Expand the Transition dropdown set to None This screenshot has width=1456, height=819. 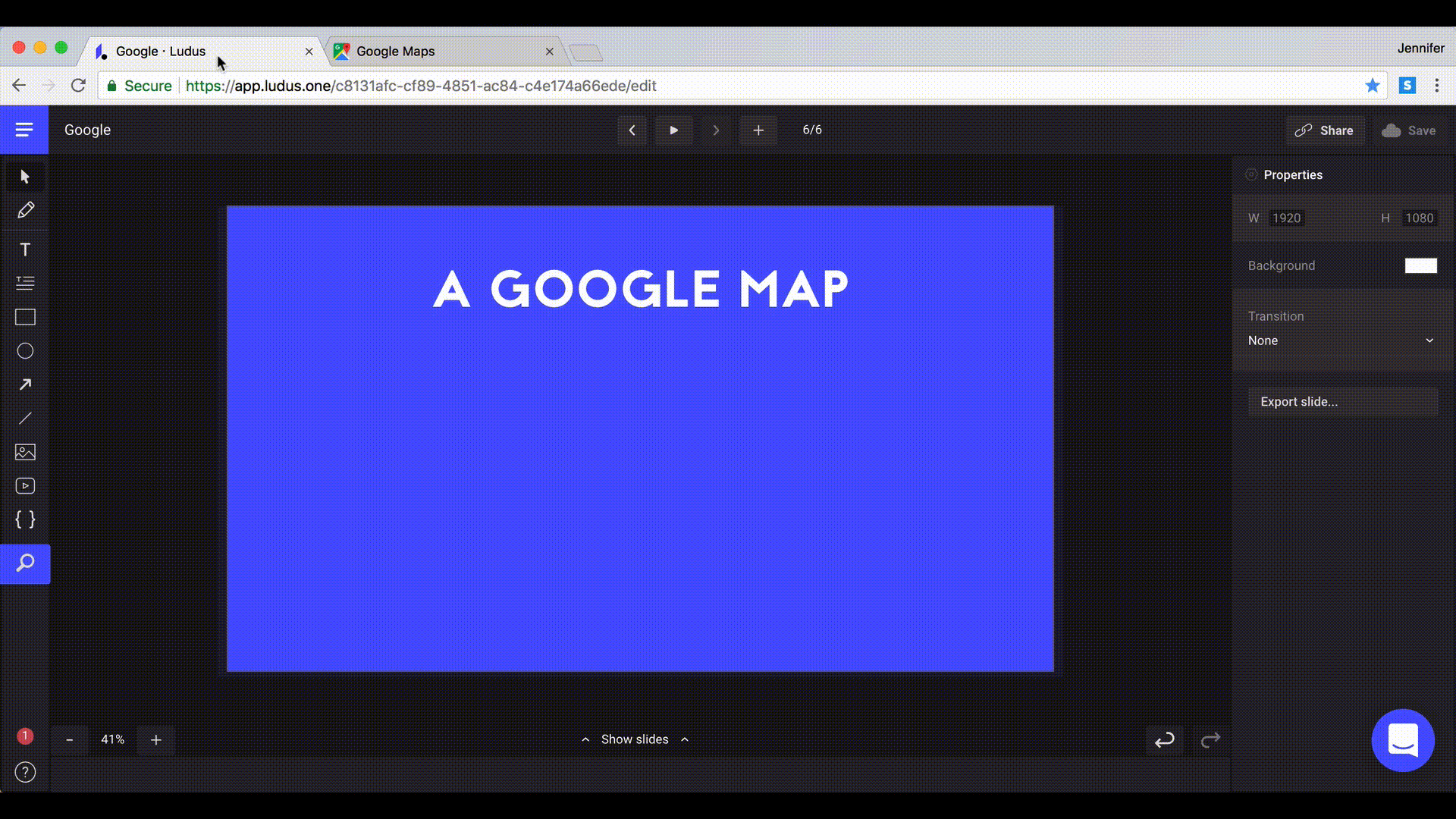tap(1341, 340)
